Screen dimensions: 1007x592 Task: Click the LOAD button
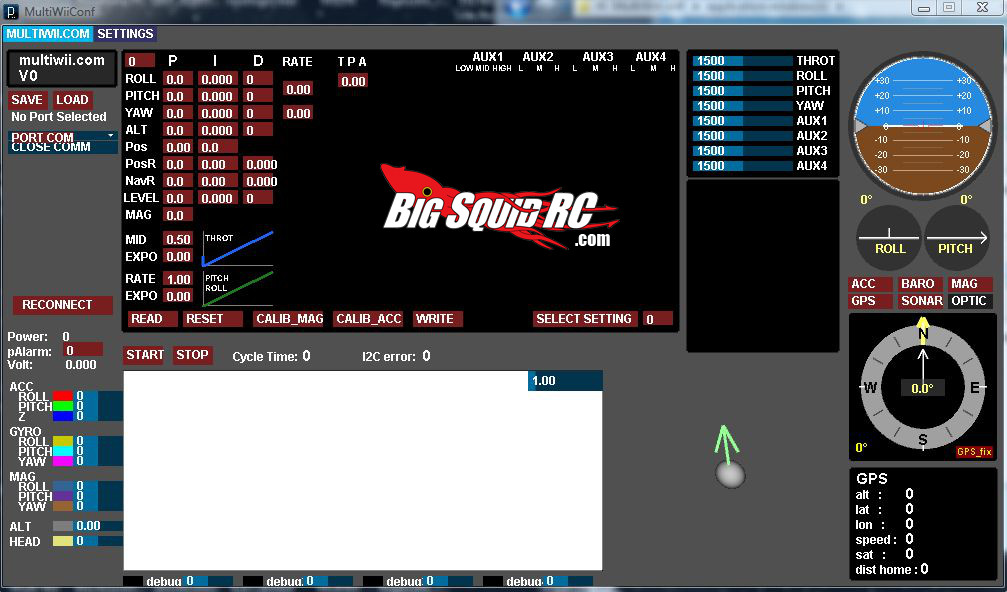pos(72,100)
